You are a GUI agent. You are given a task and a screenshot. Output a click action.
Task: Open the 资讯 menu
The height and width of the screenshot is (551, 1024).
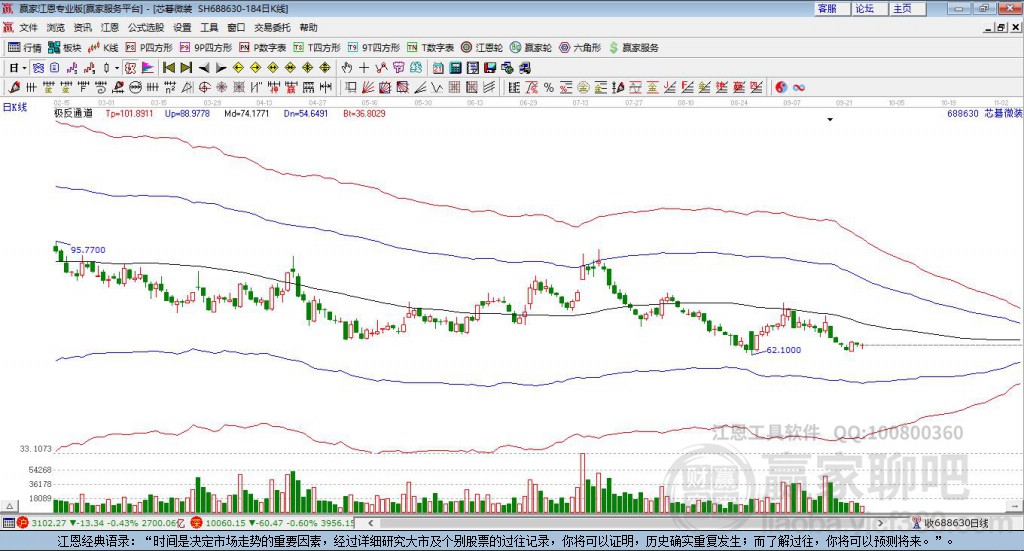[82, 27]
